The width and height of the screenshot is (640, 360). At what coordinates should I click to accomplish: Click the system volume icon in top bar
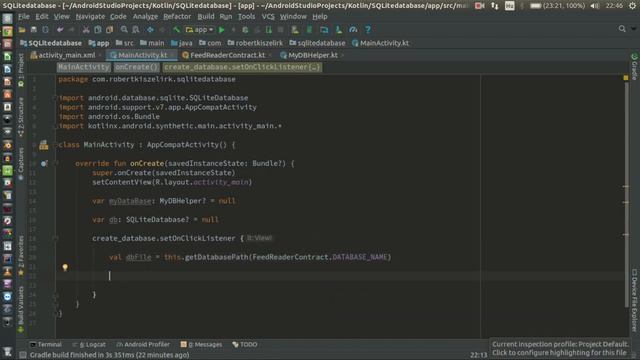595,6
